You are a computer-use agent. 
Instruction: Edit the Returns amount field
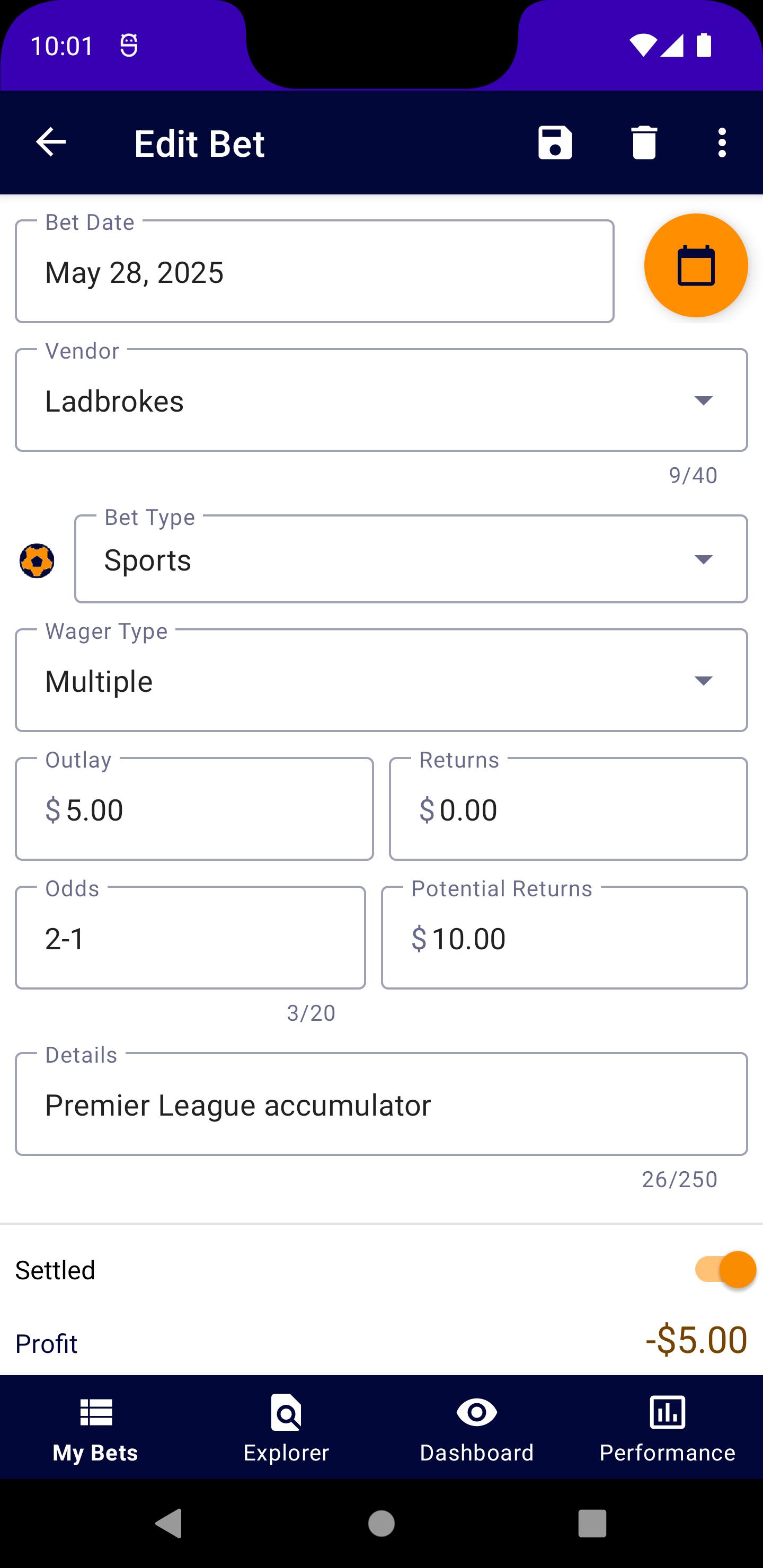(x=568, y=809)
